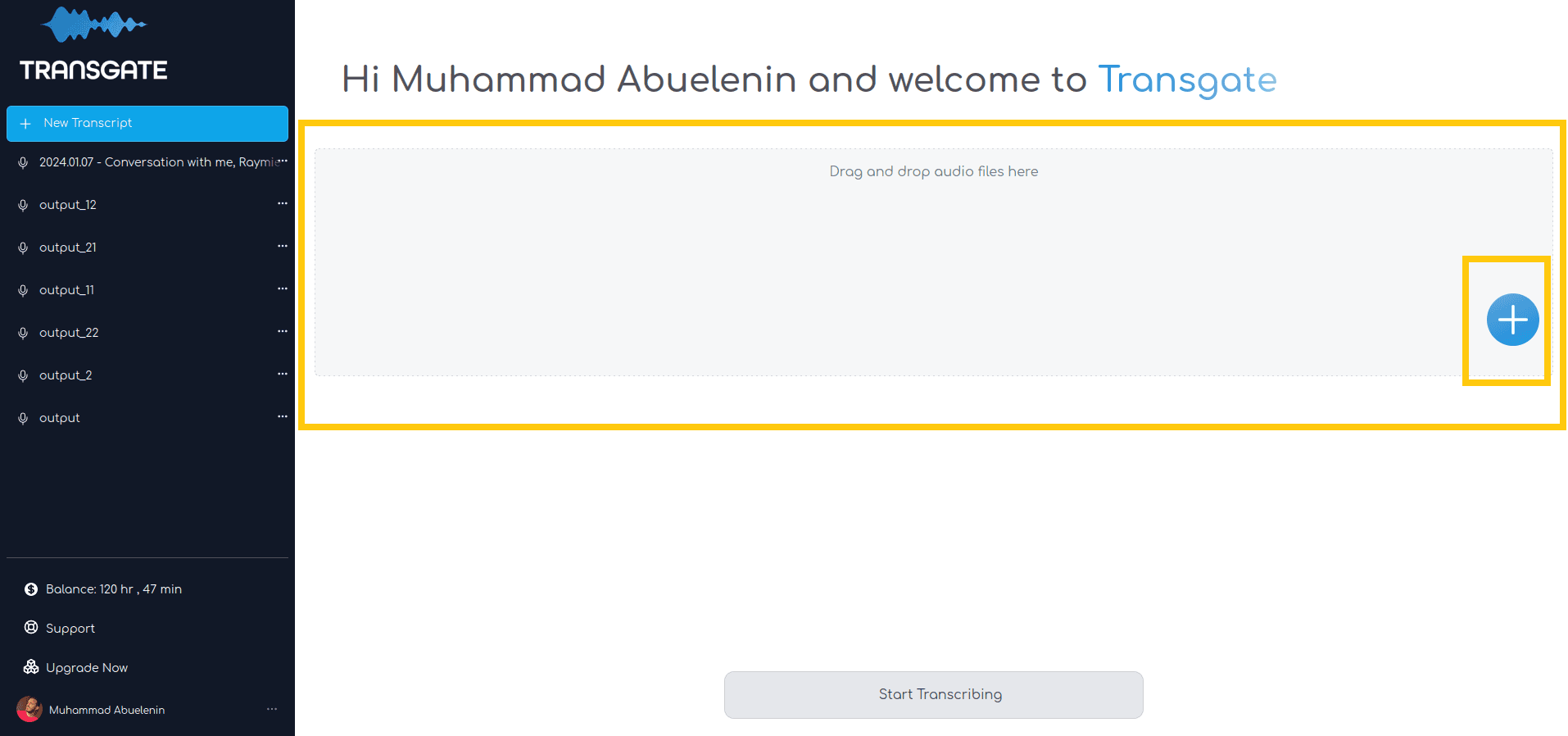1568x736 pixels.
Task: Click the microphone icon beside output_12
Action: 23,205
